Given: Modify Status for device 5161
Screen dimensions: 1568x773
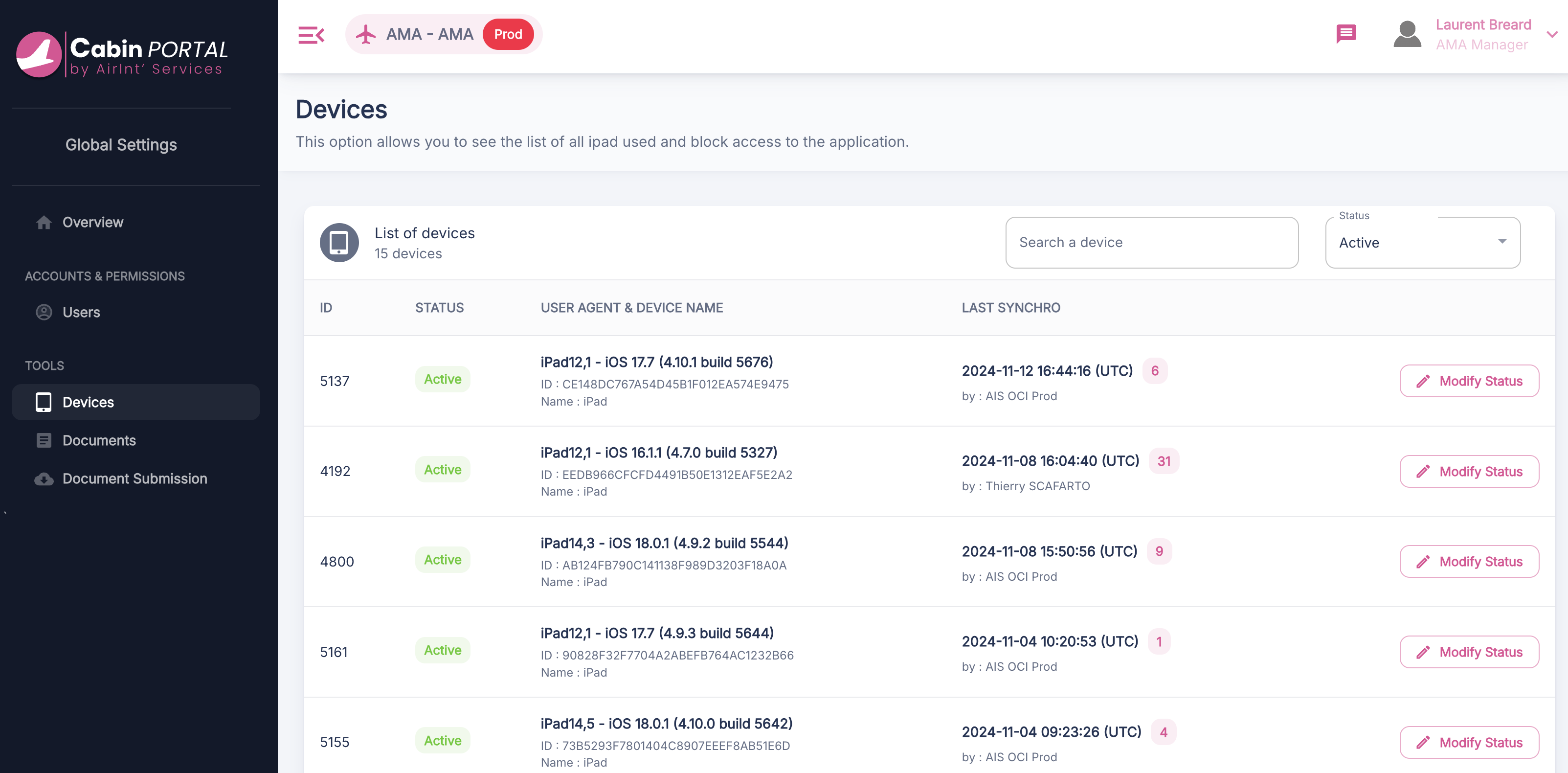Looking at the screenshot, I should point(1469,652).
